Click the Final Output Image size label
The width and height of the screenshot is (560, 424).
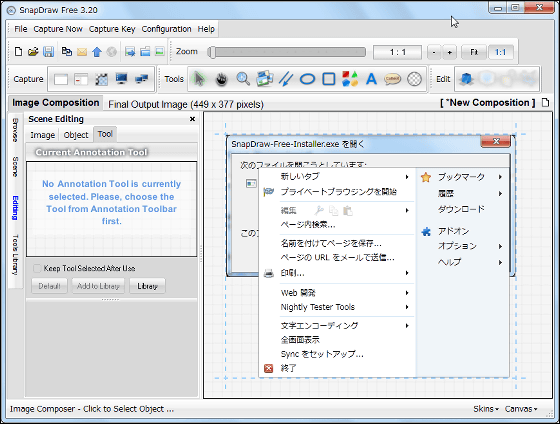[x=186, y=105]
